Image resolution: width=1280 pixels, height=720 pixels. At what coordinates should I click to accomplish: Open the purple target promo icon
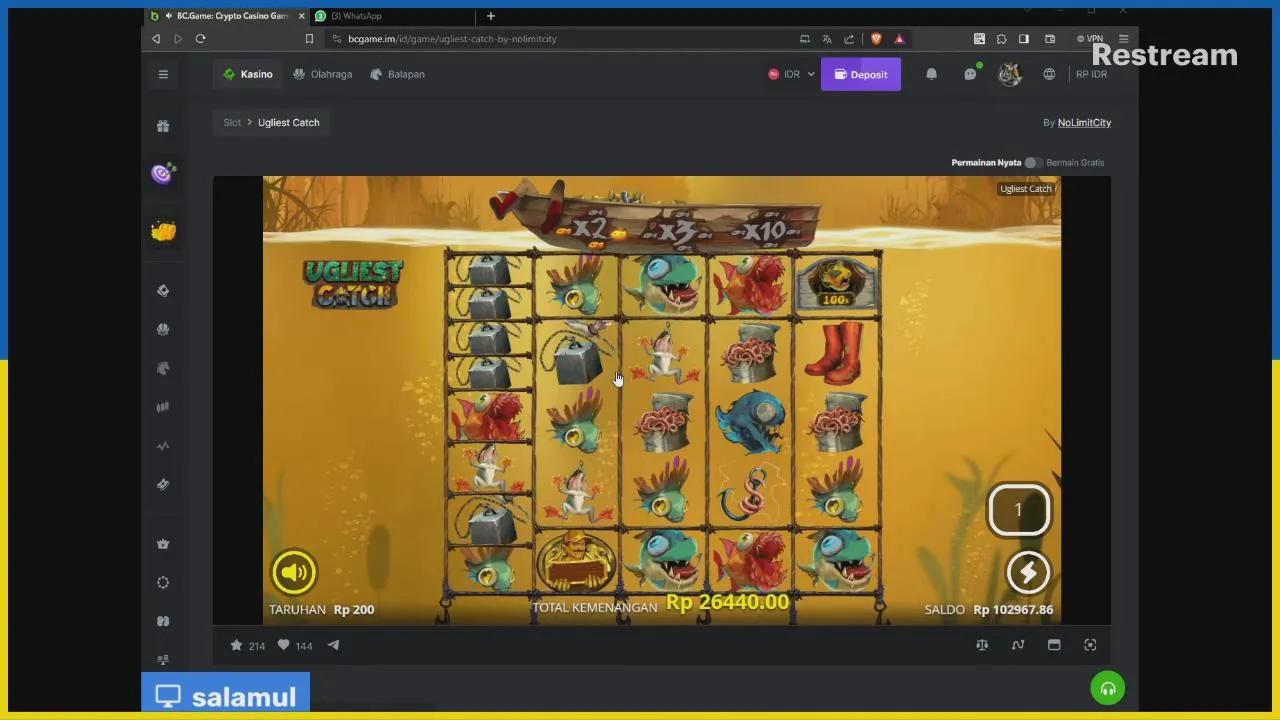tap(163, 174)
